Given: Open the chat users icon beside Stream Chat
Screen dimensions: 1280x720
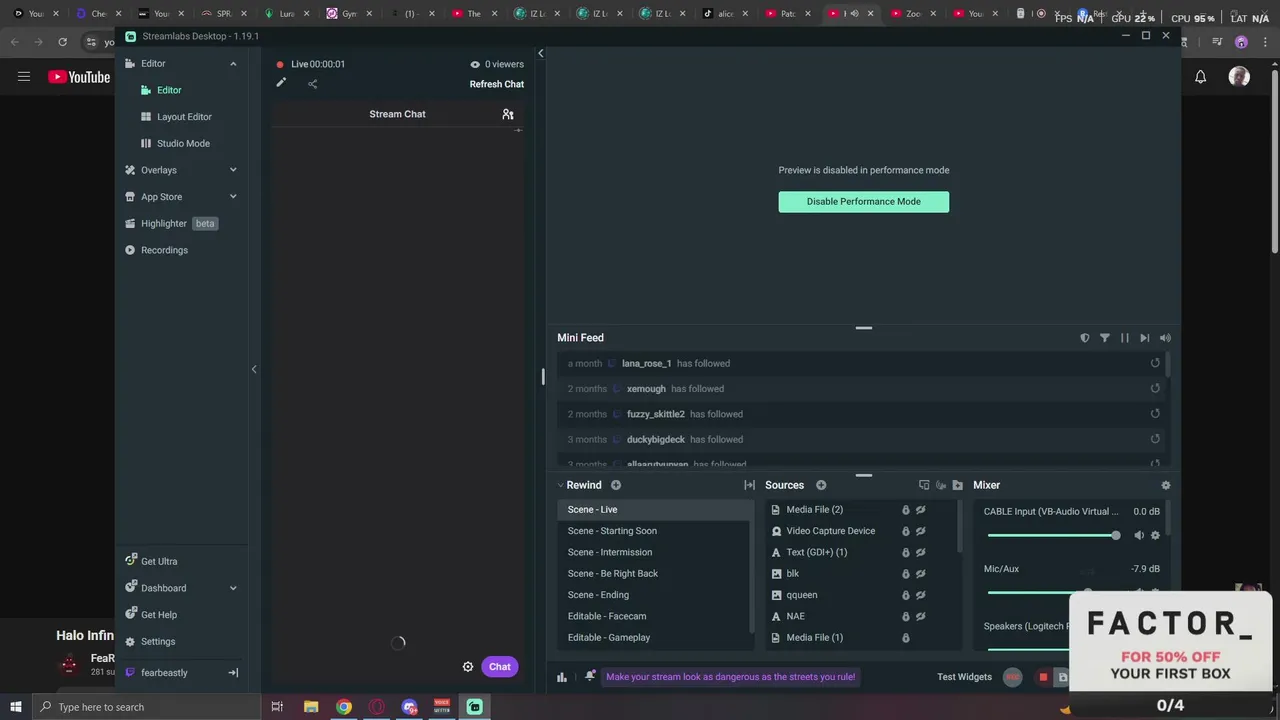Looking at the screenshot, I should tap(508, 114).
